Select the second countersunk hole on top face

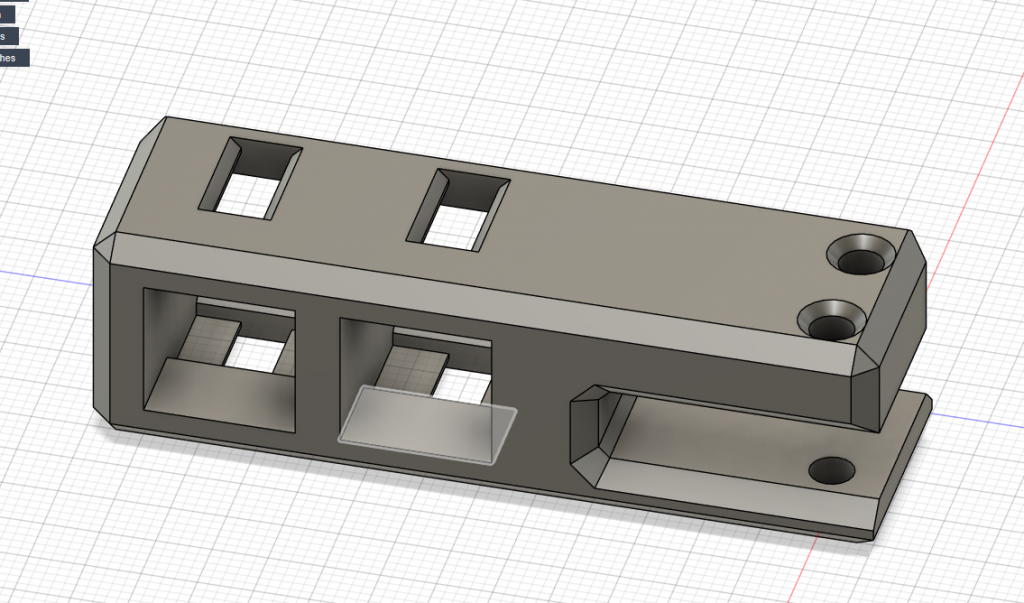click(x=832, y=320)
